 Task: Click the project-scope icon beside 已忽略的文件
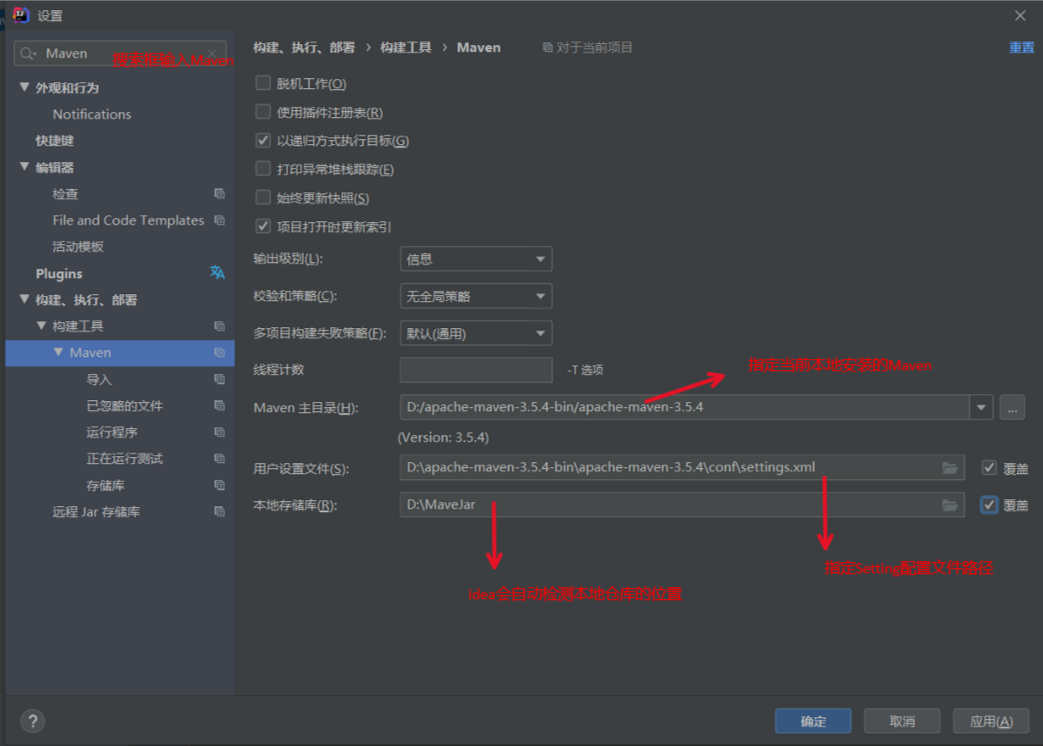[219, 406]
